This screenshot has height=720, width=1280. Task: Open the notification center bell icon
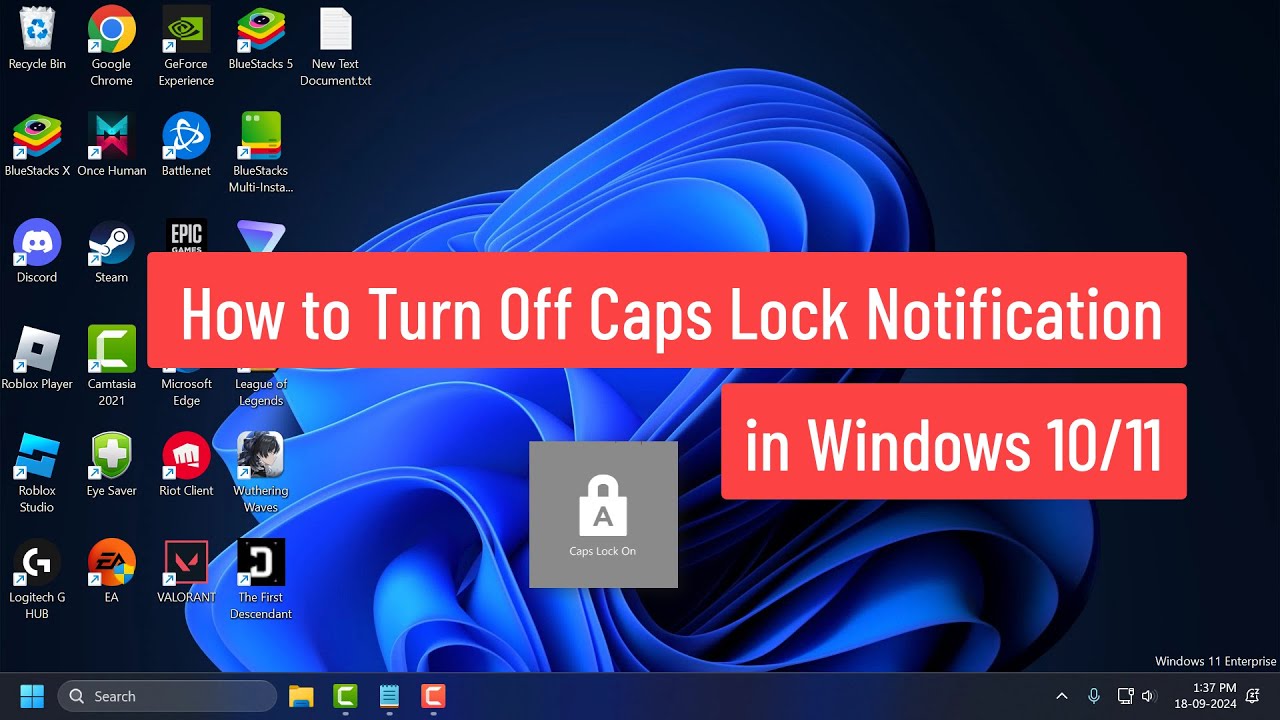[x=1252, y=696]
